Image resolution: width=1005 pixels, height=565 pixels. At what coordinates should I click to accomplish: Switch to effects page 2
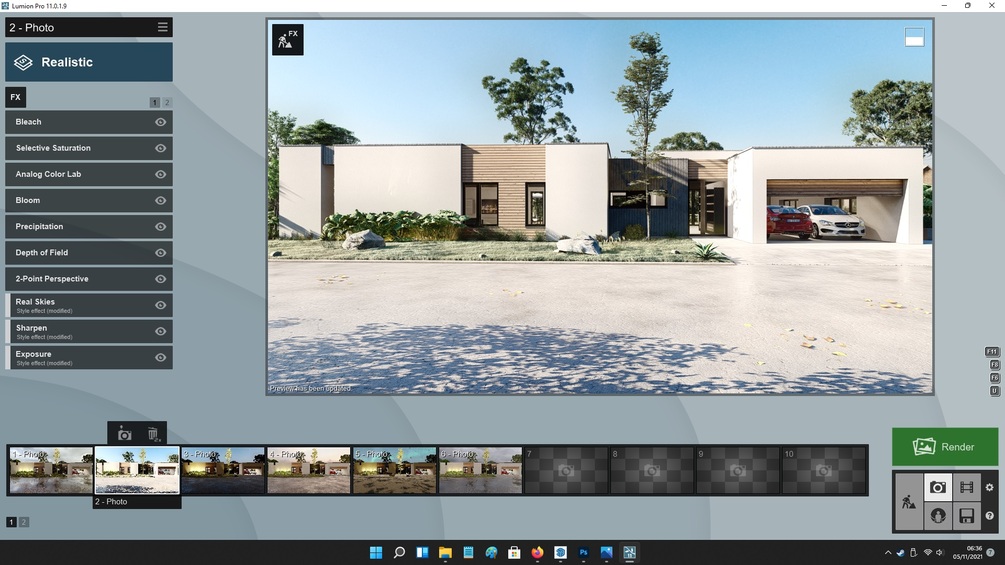pyautogui.click(x=167, y=102)
